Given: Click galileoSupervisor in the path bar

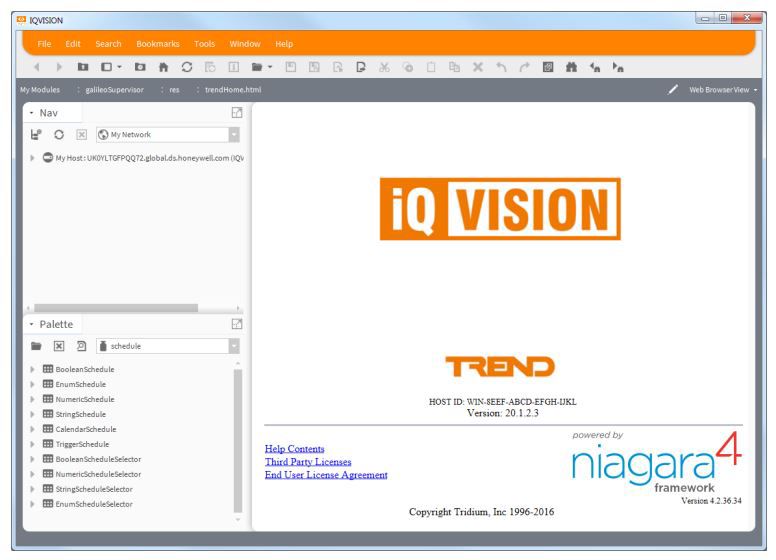Looking at the screenshot, I should coord(114,90).
